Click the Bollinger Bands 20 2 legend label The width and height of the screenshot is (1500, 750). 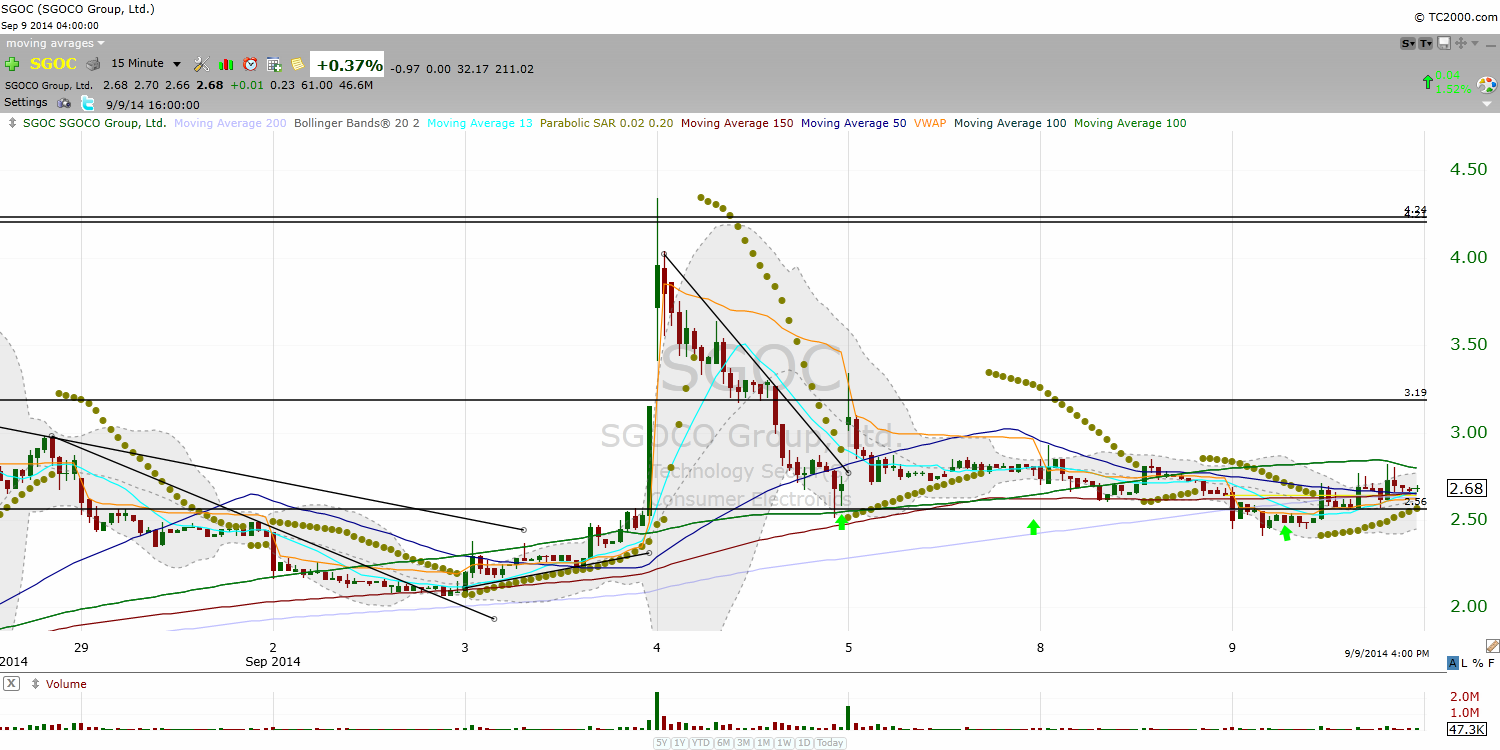tap(357, 123)
